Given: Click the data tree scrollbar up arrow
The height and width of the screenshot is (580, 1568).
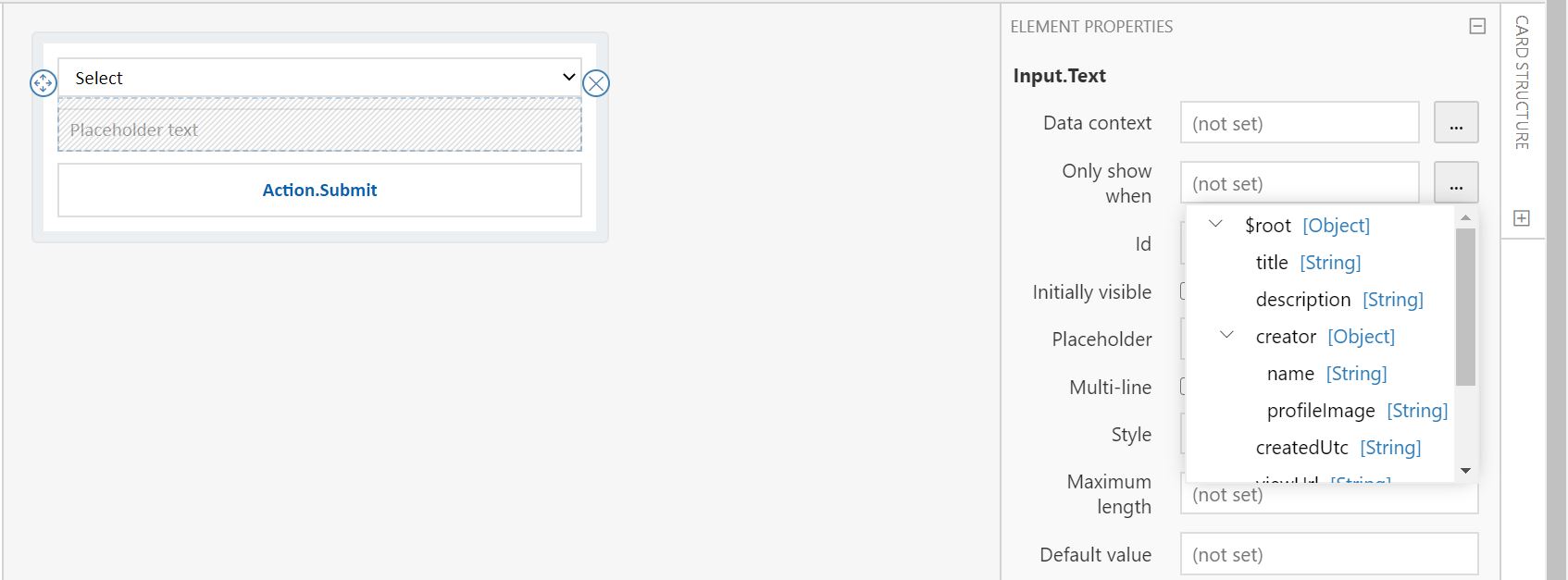Looking at the screenshot, I should tap(1464, 216).
